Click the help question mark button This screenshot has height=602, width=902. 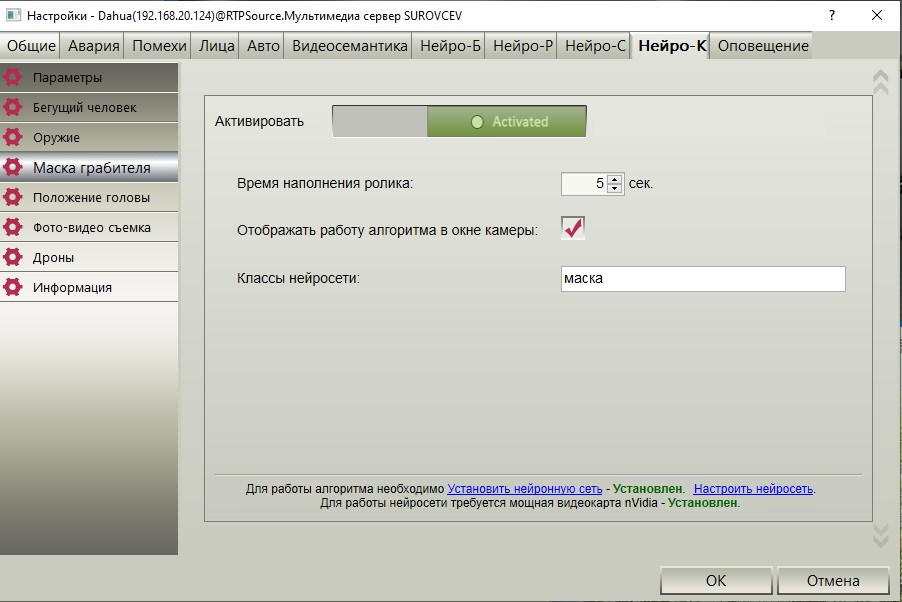[832, 15]
